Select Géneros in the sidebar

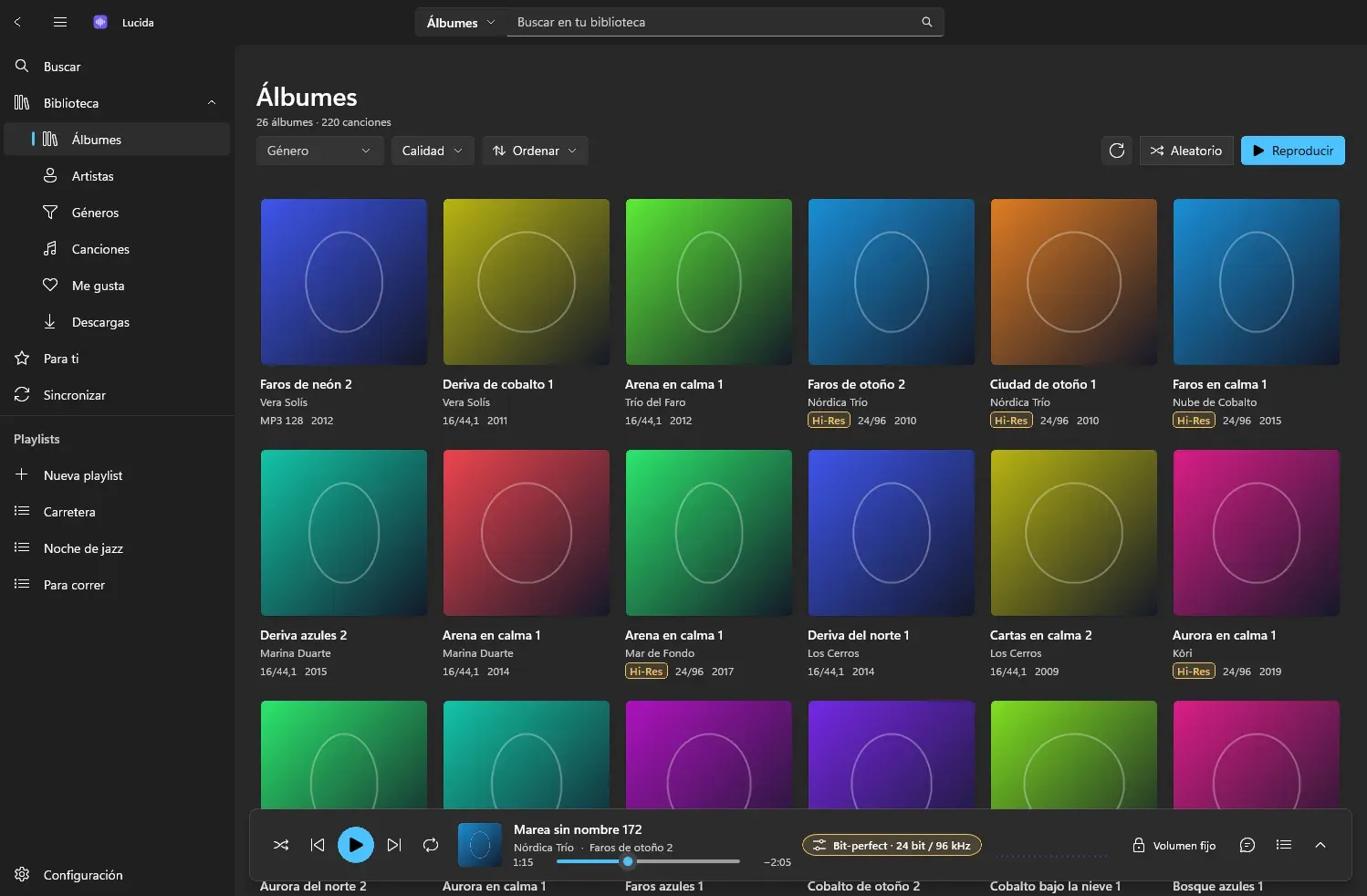click(117, 213)
